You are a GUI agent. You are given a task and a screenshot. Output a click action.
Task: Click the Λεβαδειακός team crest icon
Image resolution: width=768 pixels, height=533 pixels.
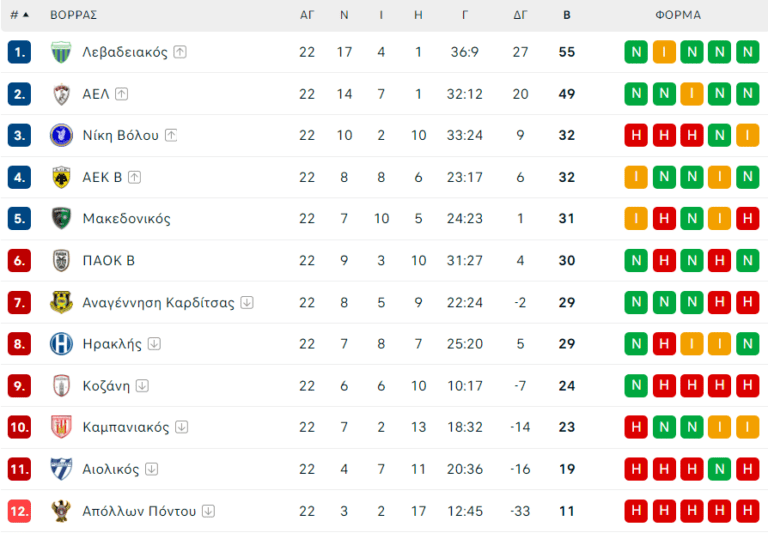click(62, 52)
